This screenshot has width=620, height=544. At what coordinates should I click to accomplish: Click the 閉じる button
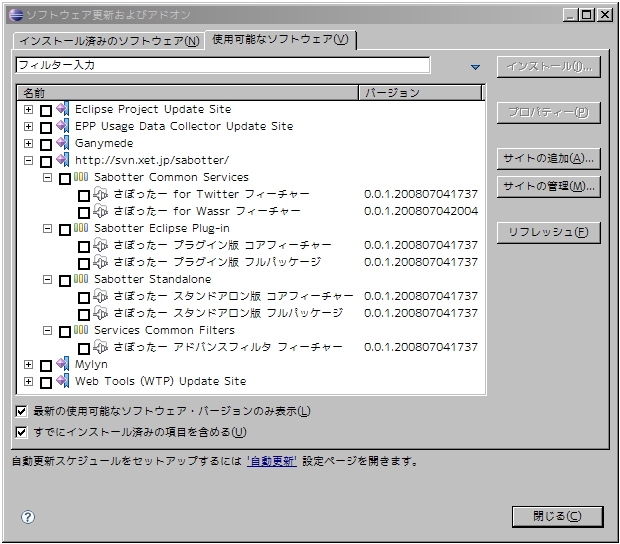tap(558, 516)
